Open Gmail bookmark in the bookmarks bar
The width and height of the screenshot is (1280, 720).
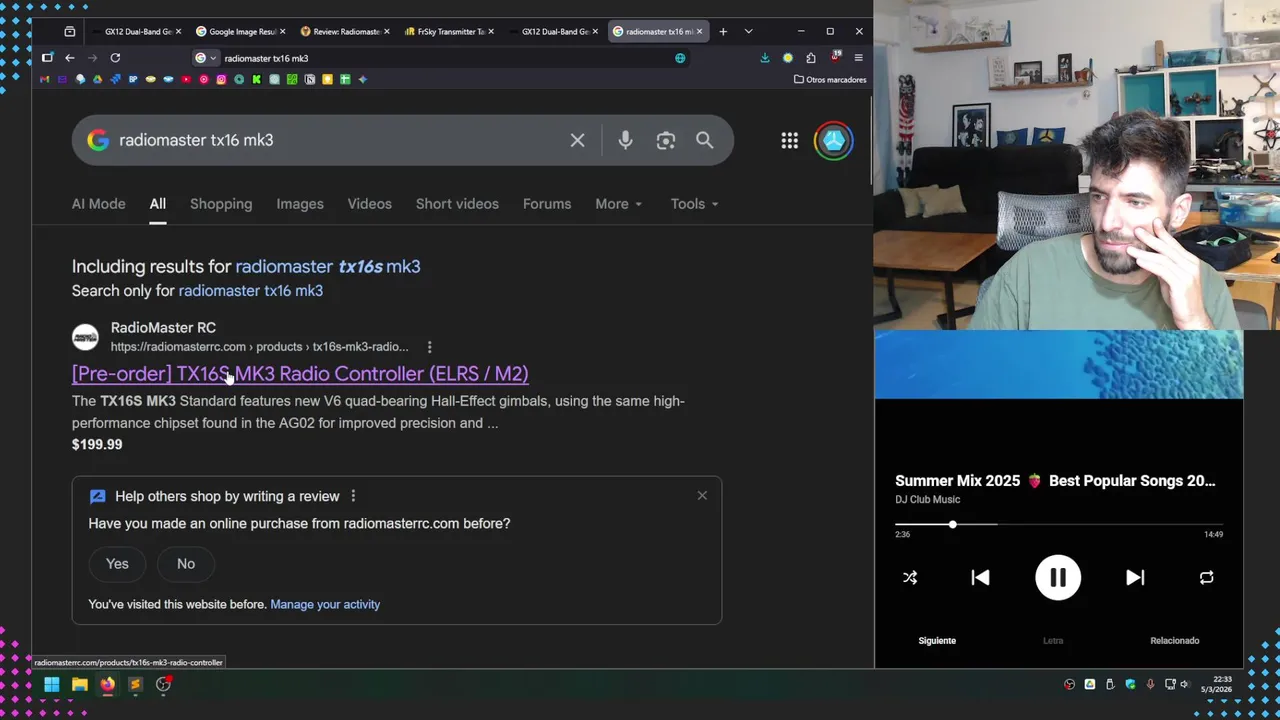(x=45, y=79)
